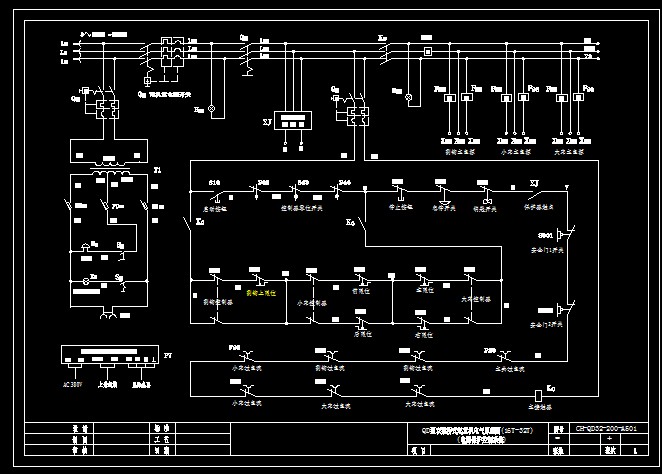This screenshot has height=474, width=662.
Task: Select the T1 transformer winding symbol
Action: click(112, 172)
